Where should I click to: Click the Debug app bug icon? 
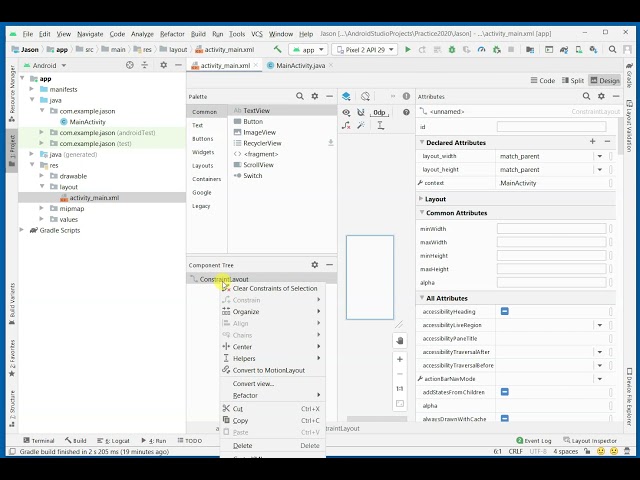click(452, 49)
